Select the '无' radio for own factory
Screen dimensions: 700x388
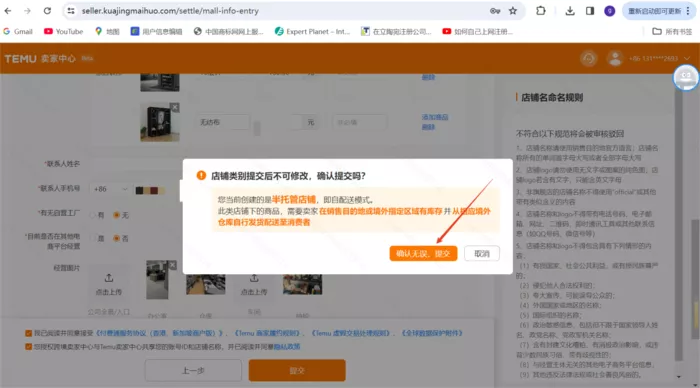click(x=117, y=215)
